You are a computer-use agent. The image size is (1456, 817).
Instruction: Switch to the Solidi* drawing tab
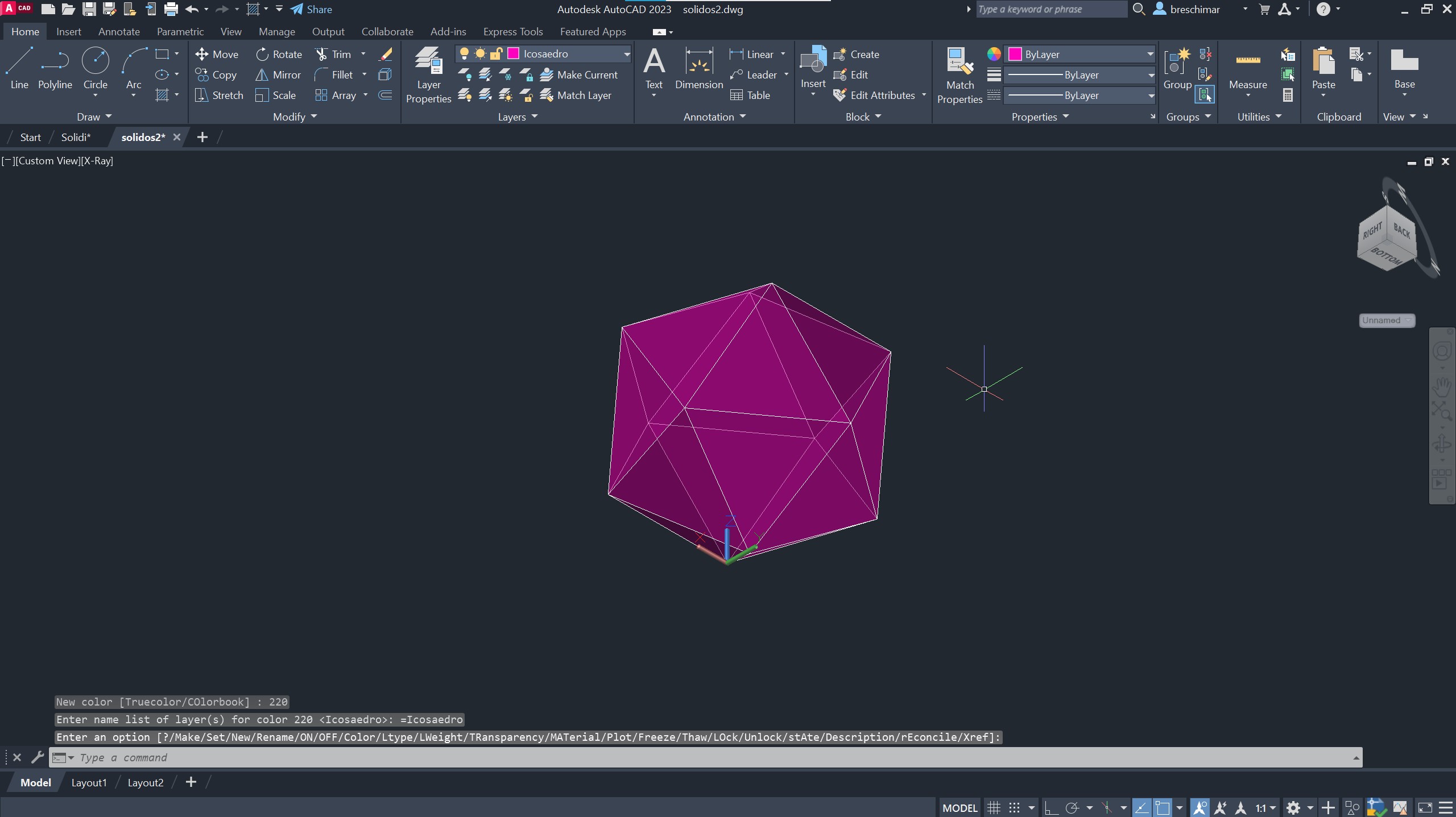[76, 137]
